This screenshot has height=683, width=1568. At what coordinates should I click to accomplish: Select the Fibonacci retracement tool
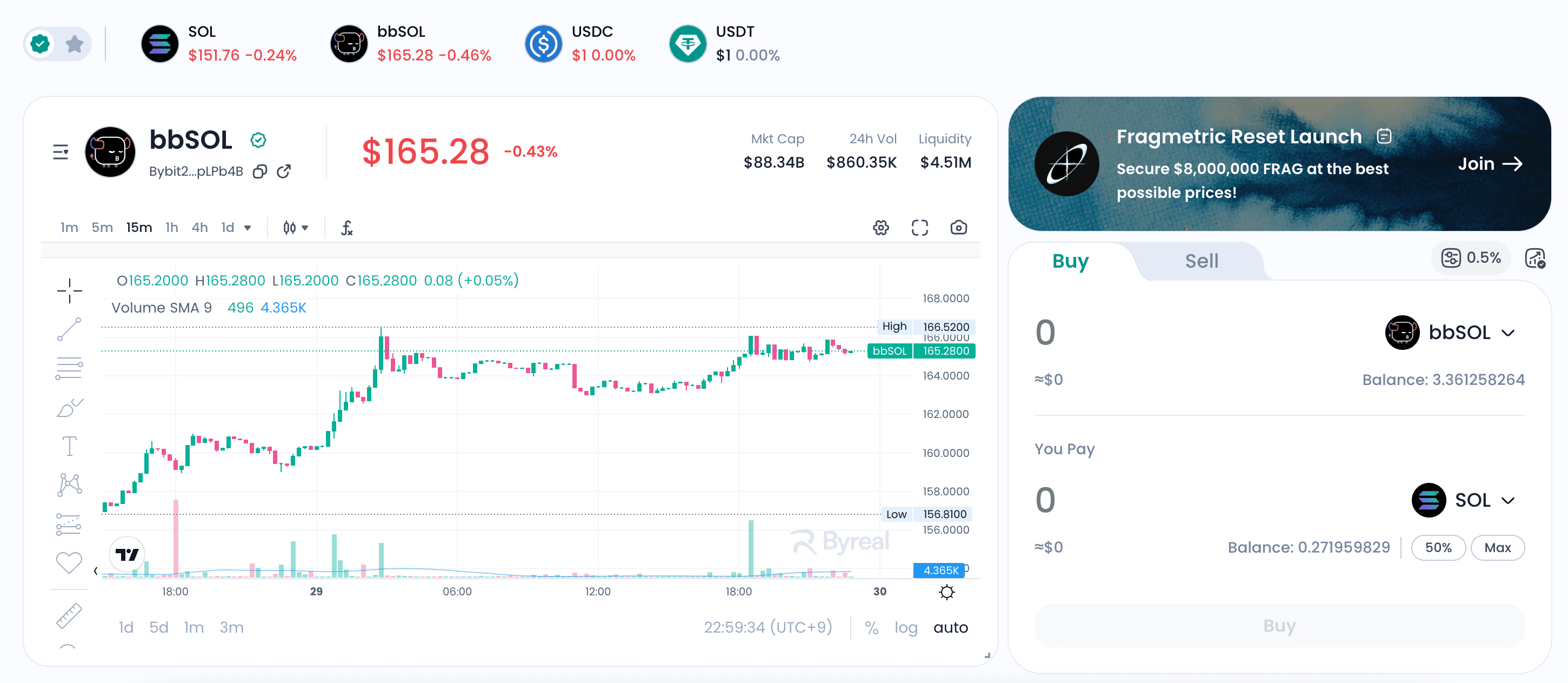click(x=69, y=368)
